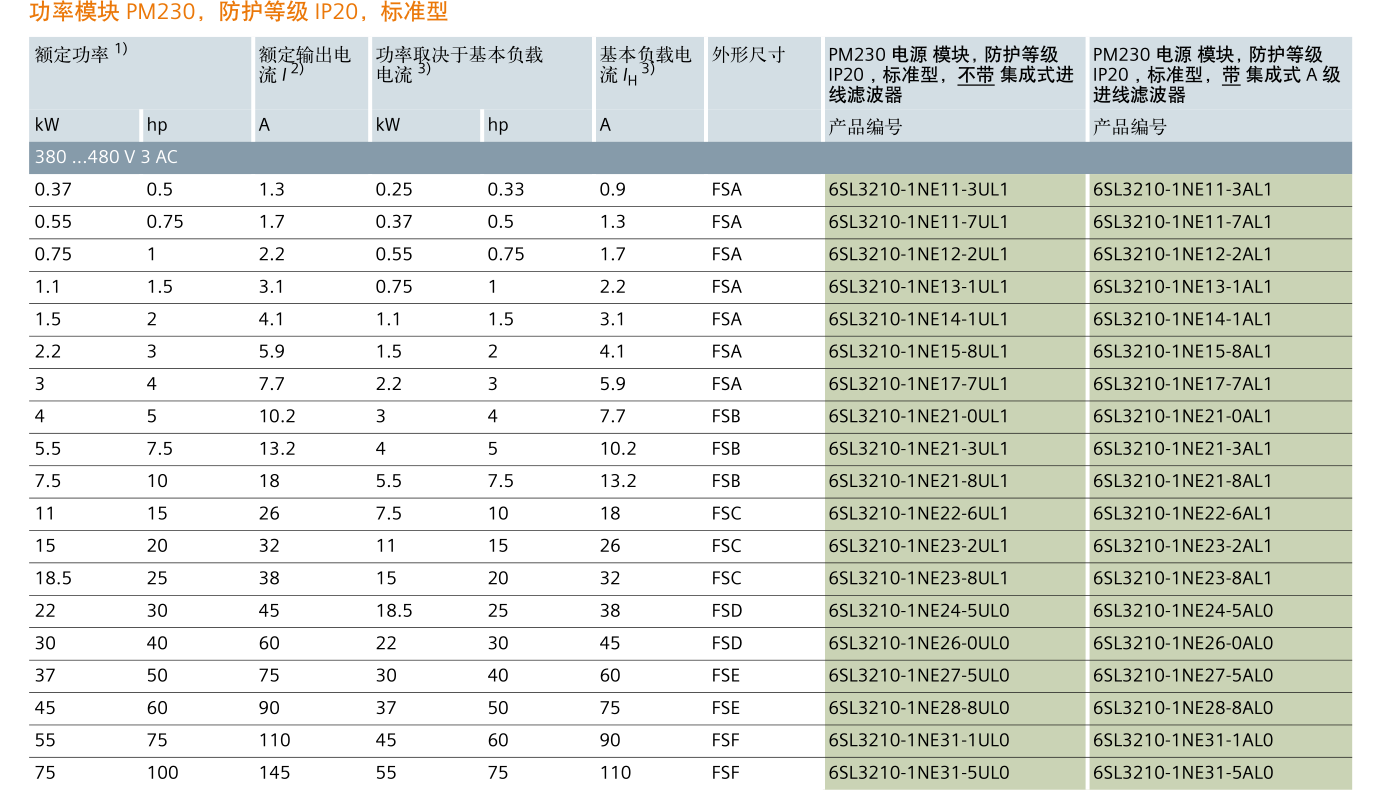The height and width of the screenshot is (790, 1380).
Task: Select product 6SL3210-1NE23-8AL1
Action: tap(1183, 578)
